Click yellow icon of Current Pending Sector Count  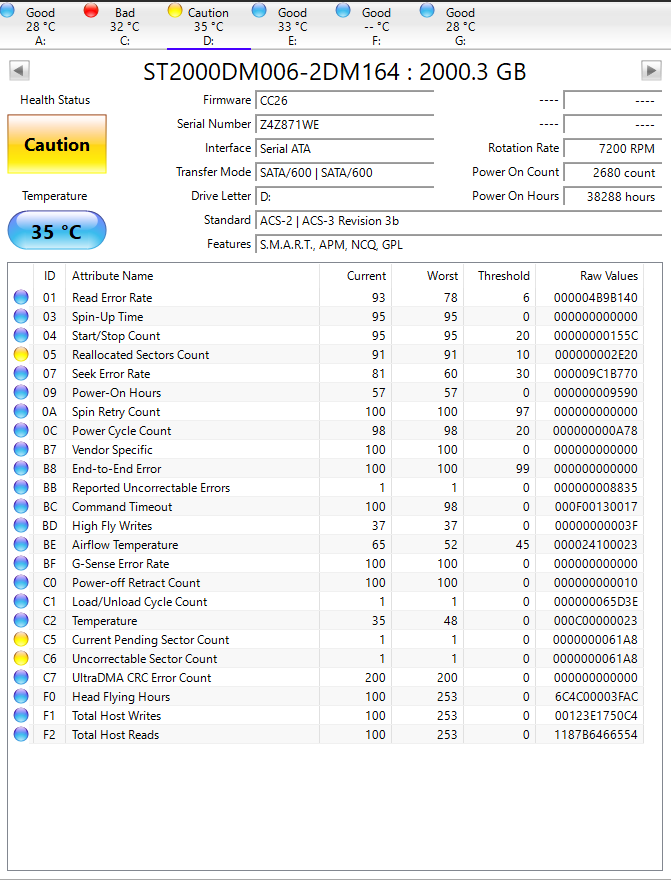pyautogui.click(x=21, y=640)
